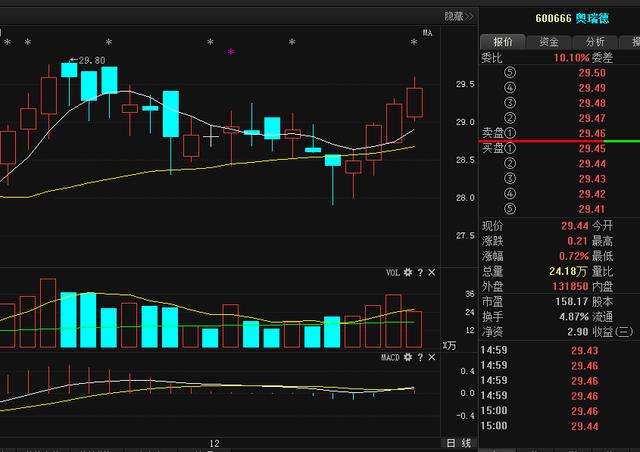Select sell level five price 29.50

point(592,73)
